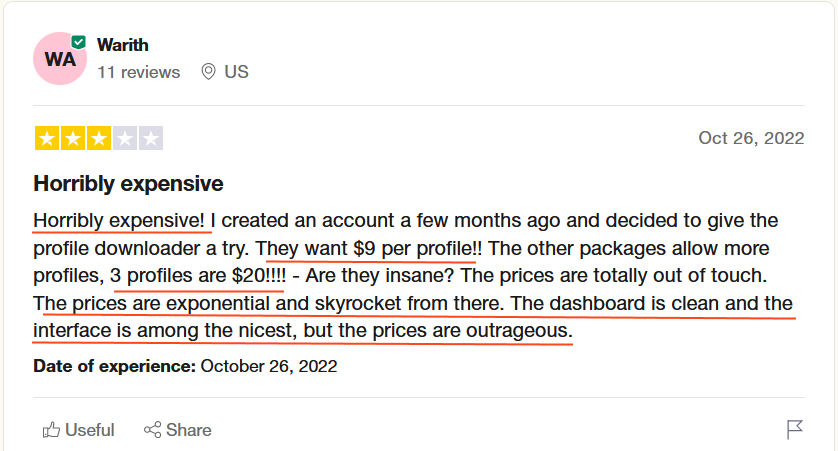
Task: Click the first yellow rating star
Action: [x=46, y=138]
